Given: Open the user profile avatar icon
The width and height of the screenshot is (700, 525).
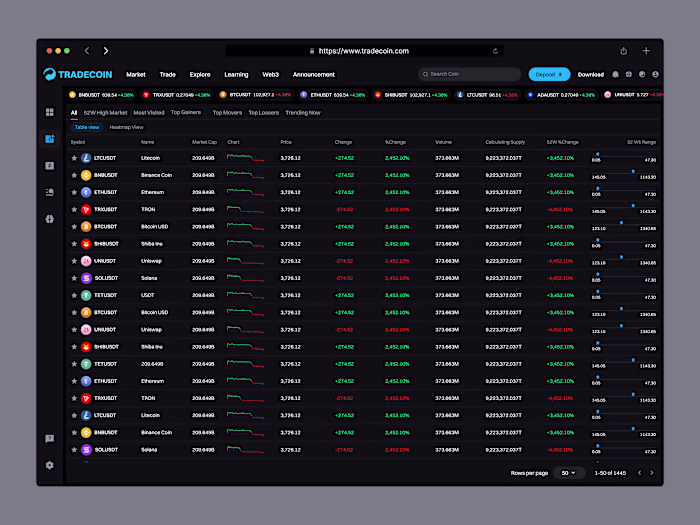Looking at the screenshot, I should click(x=655, y=75).
